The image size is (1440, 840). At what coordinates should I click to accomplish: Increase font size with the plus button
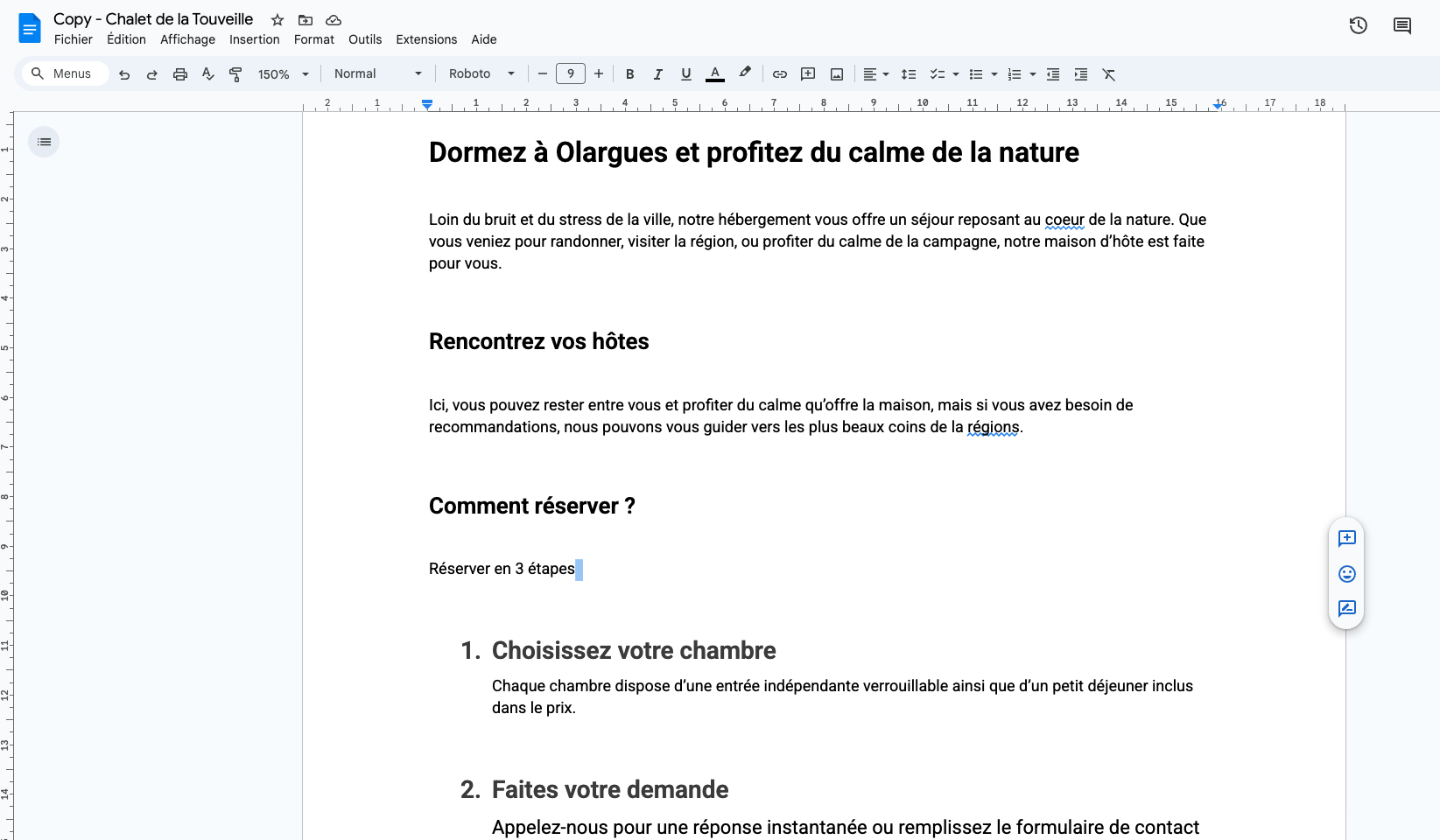click(599, 74)
